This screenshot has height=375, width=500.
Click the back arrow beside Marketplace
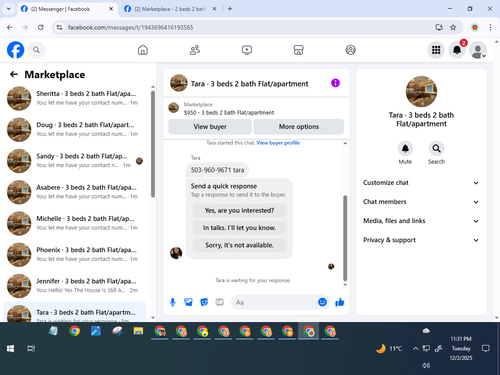(14, 74)
